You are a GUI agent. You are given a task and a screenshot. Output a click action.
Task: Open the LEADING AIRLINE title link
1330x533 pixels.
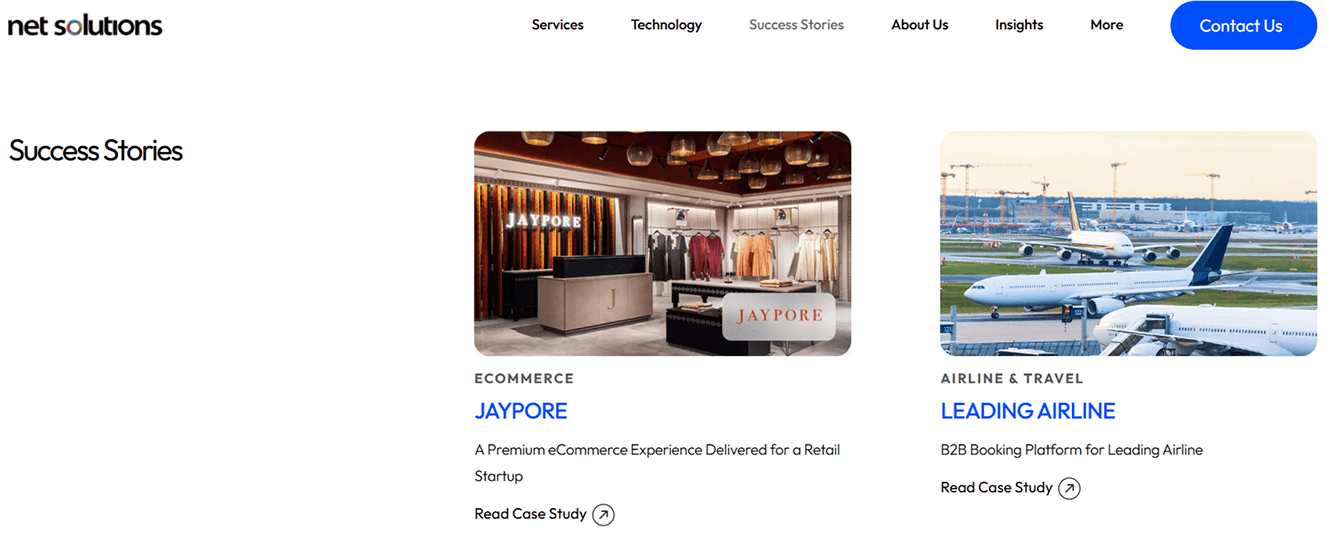tap(1027, 411)
